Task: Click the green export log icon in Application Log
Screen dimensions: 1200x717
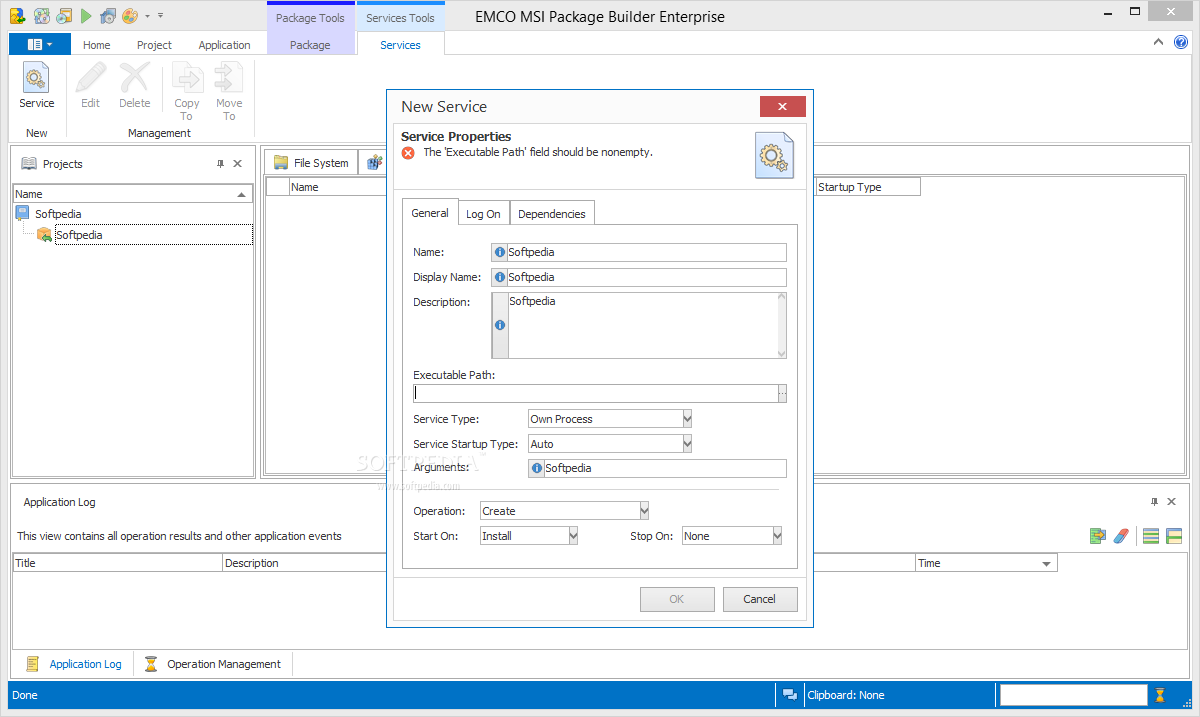Action: (x=1098, y=536)
